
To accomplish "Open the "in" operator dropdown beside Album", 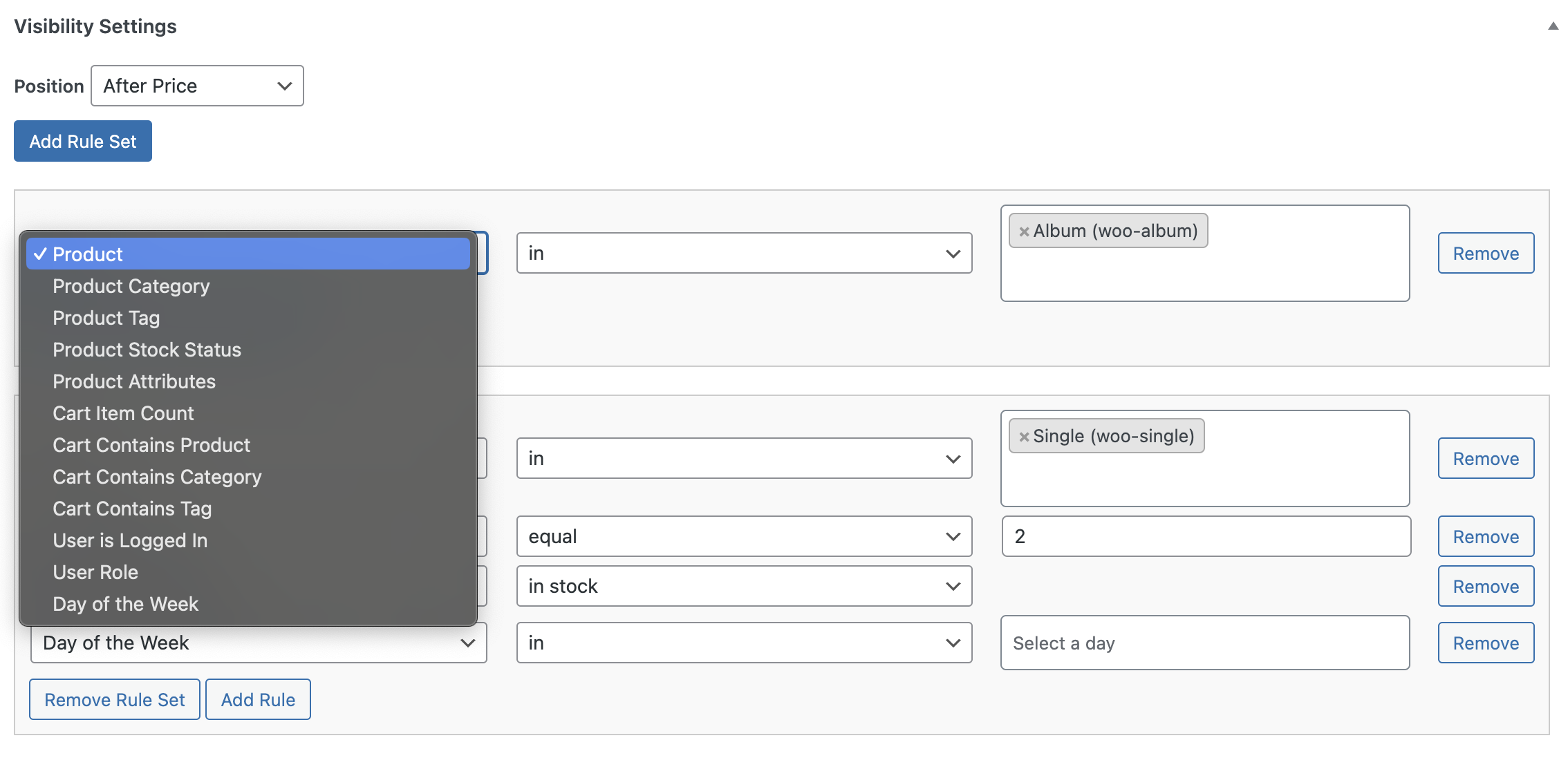I will pos(743,253).
